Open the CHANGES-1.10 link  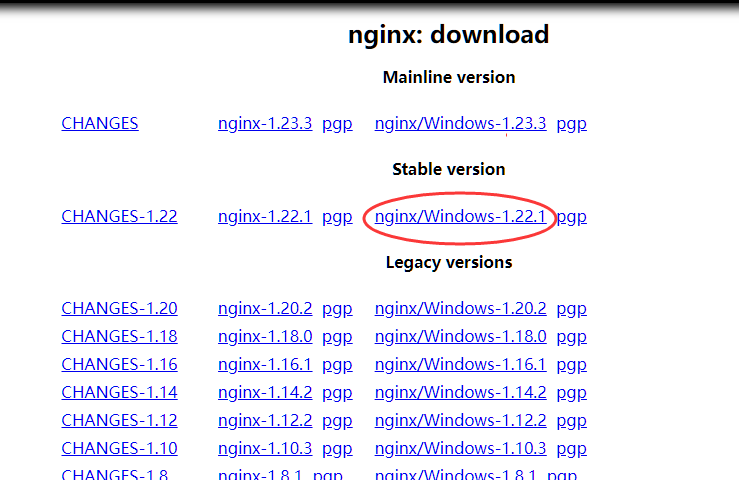point(119,448)
